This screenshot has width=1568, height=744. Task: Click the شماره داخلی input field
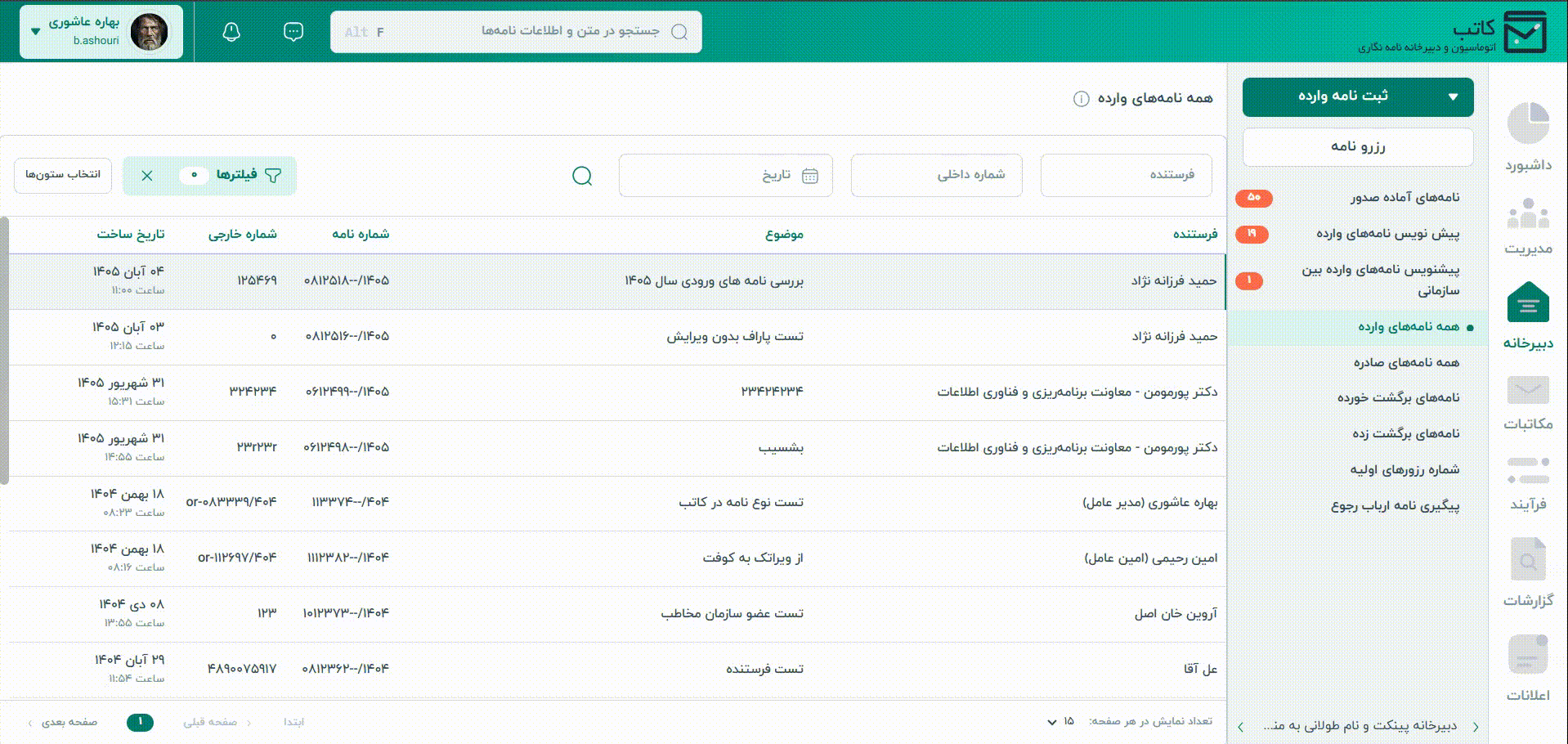click(x=936, y=175)
